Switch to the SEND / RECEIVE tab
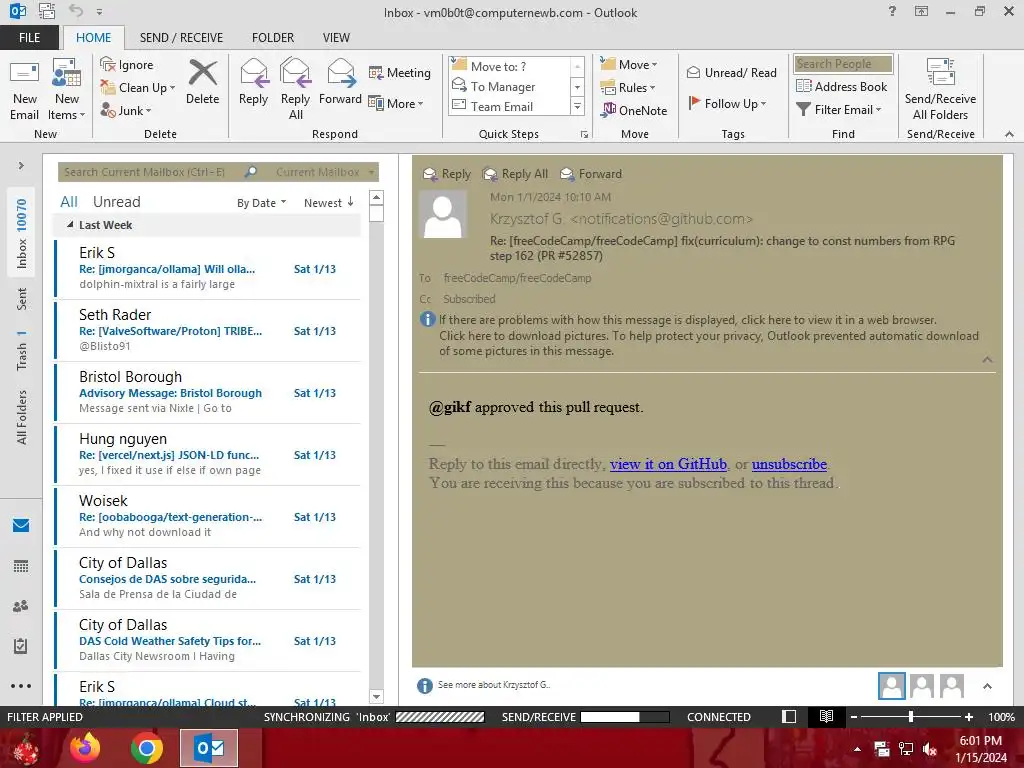 click(182, 38)
